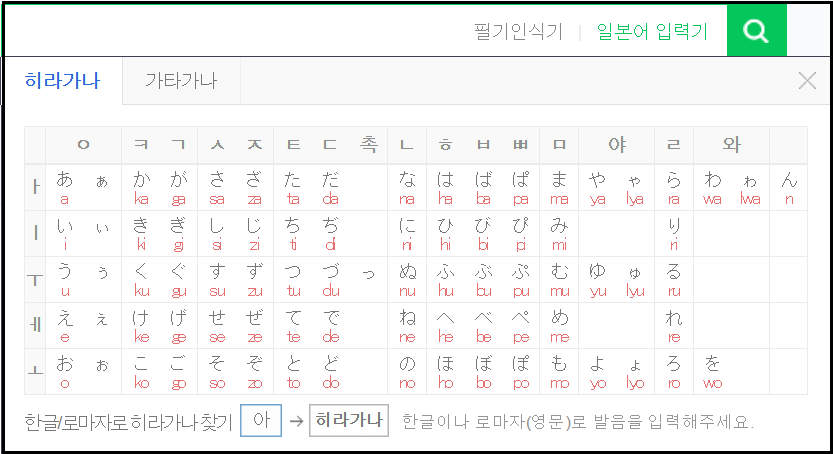833x454 pixels.
Task: Insert hiragana つ (tu)
Action: click(x=293, y=280)
